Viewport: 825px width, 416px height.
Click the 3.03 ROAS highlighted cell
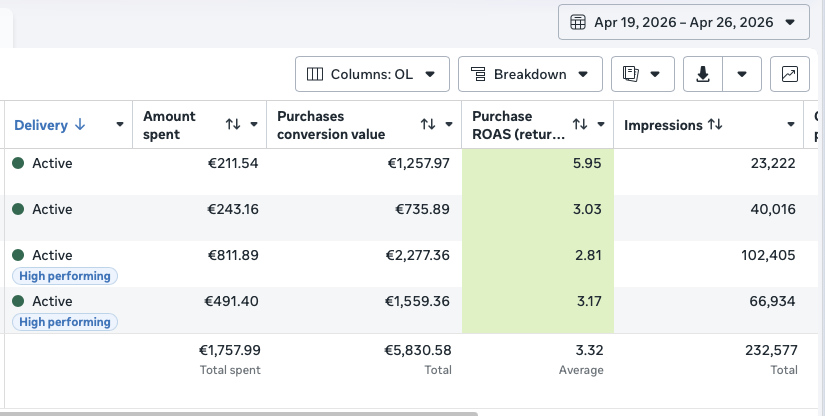point(538,218)
